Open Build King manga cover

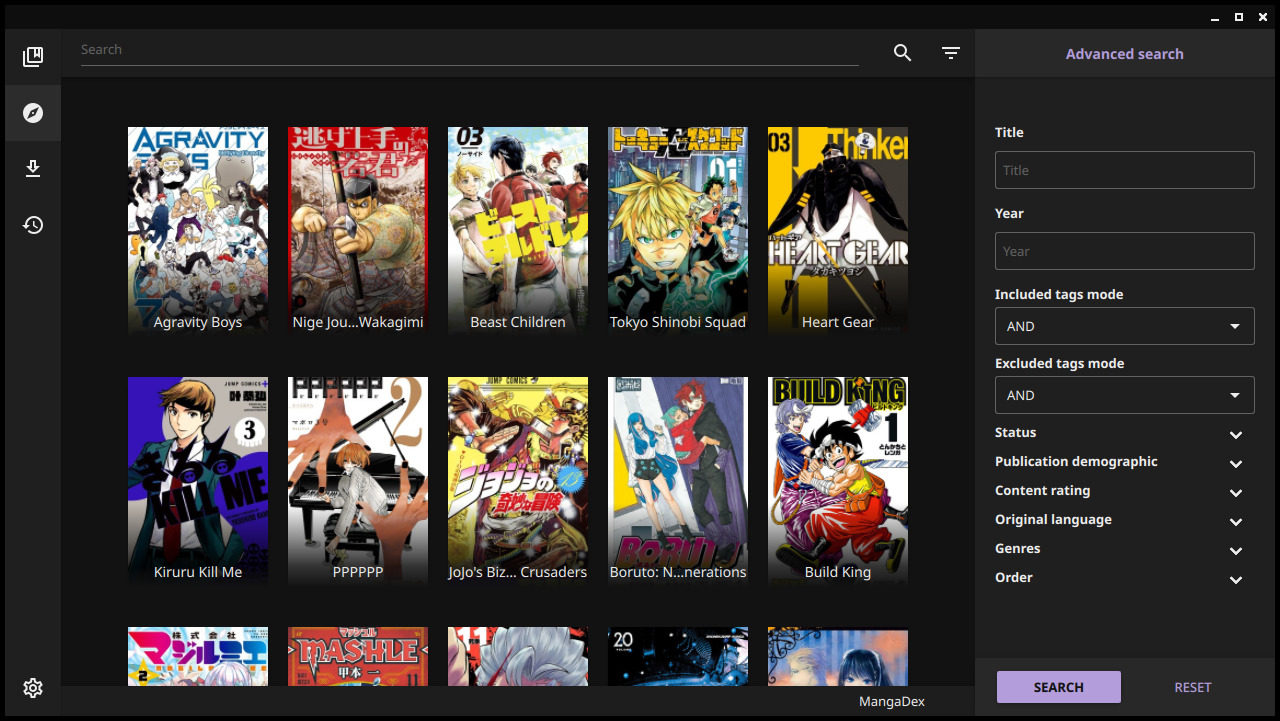(838, 480)
